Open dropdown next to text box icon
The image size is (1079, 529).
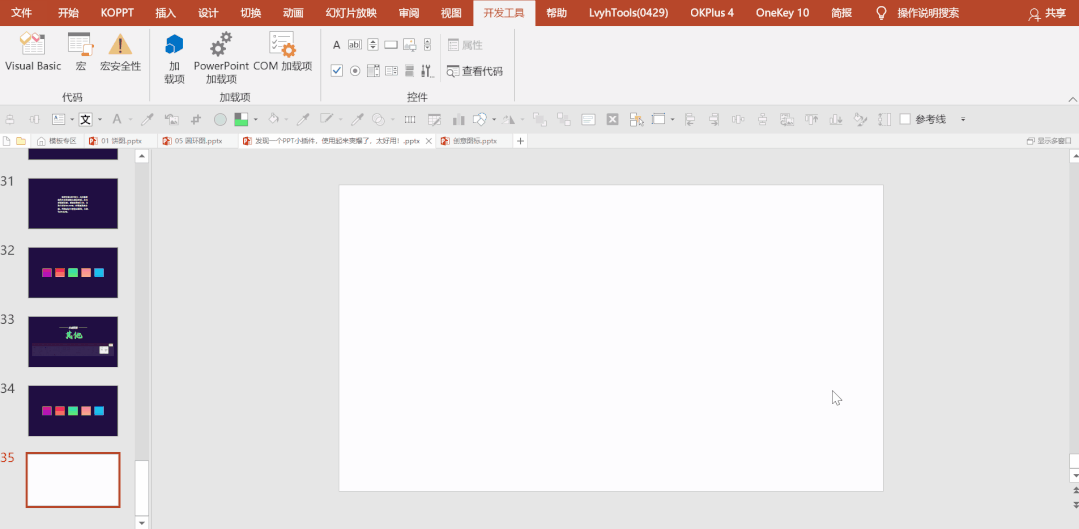pos(72,120)
